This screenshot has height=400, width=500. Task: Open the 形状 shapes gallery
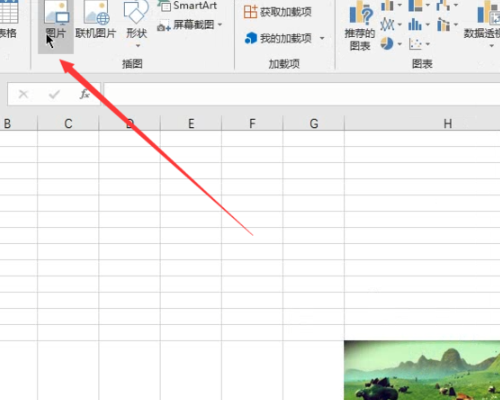pyautogui.click(x=136, y=20)
